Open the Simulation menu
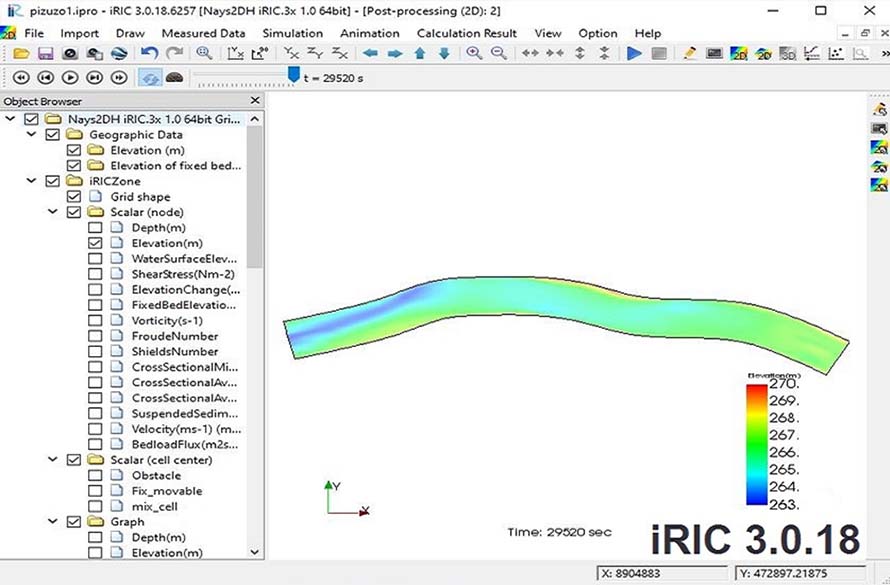 tap(292, 33)
